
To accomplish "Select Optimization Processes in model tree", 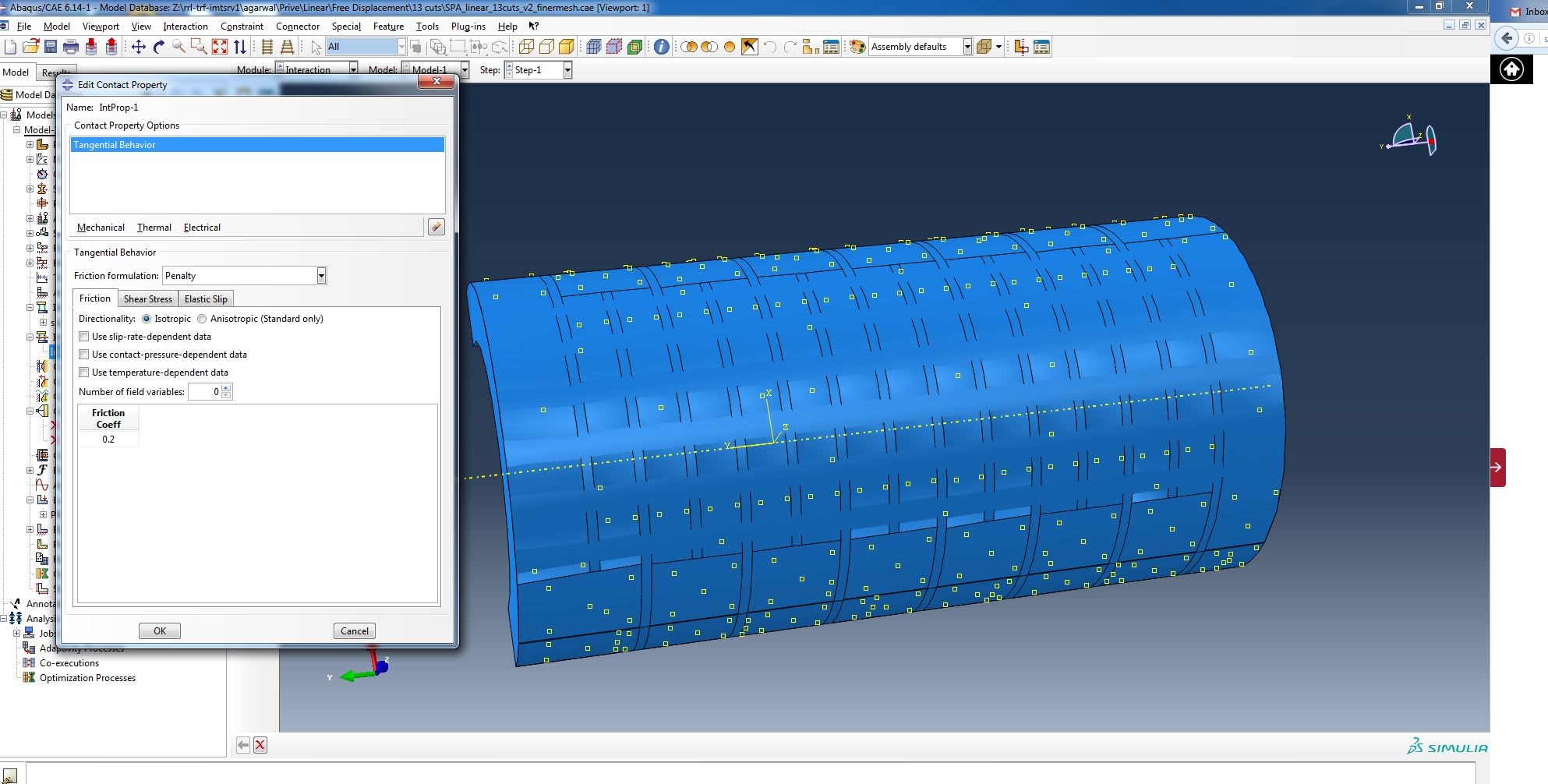I will pos(87,678).
